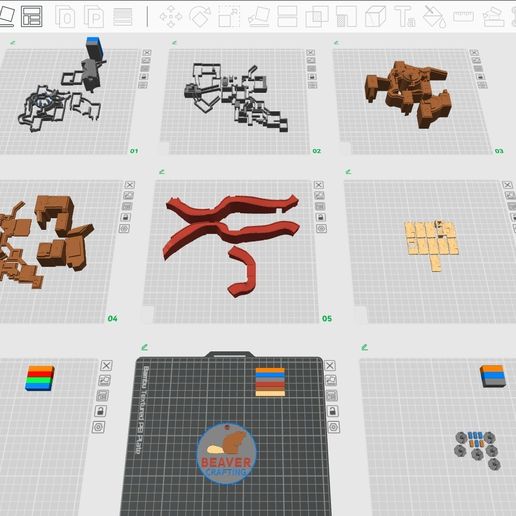Auto orient objects on plate 05

(x=319, y=195)
